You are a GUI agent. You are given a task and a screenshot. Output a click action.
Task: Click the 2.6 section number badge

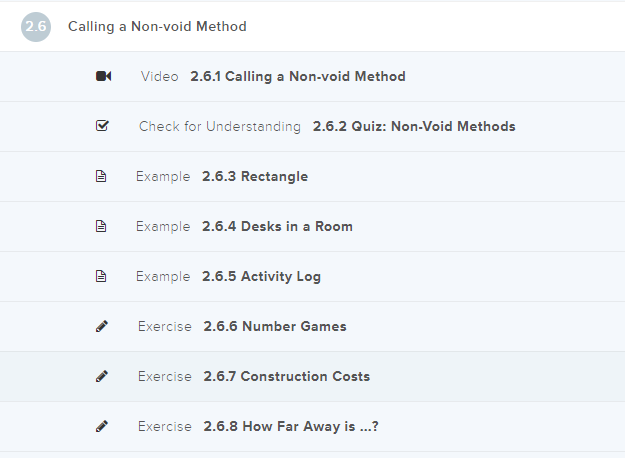pyautogui.click(x=36, y=27)
